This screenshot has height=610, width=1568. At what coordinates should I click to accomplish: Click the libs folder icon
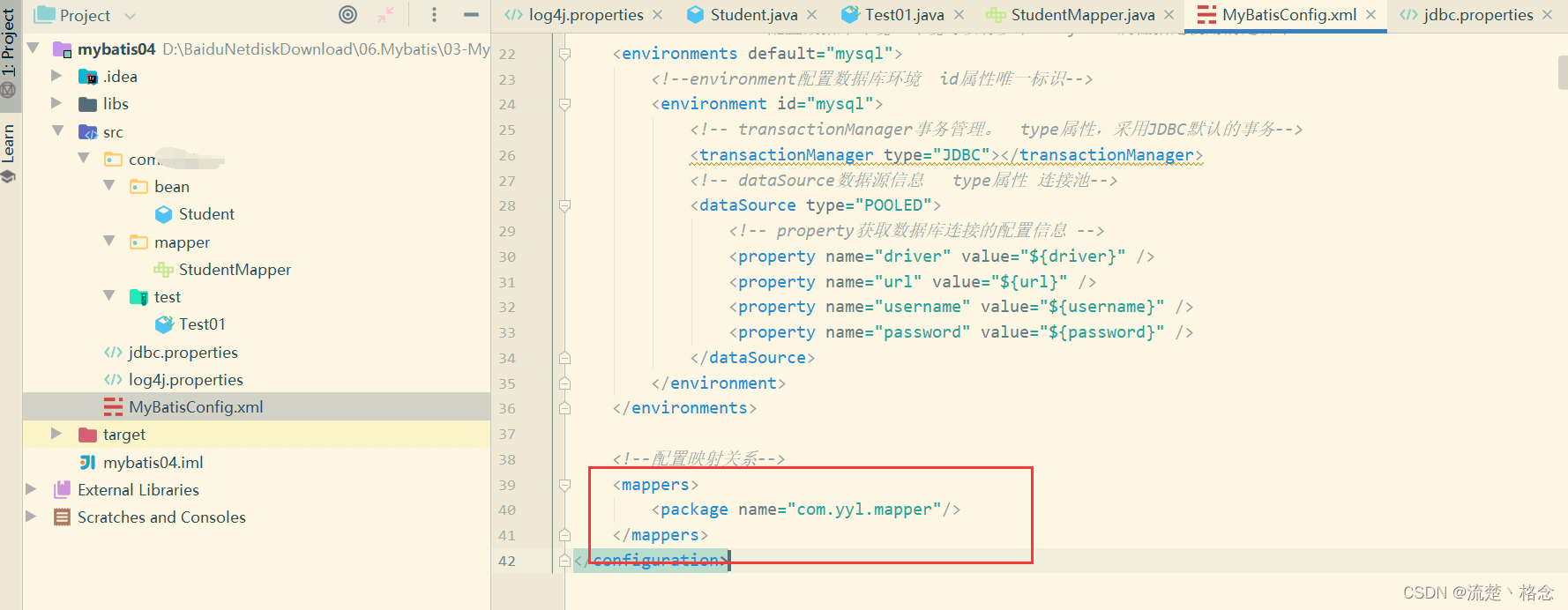87,104
